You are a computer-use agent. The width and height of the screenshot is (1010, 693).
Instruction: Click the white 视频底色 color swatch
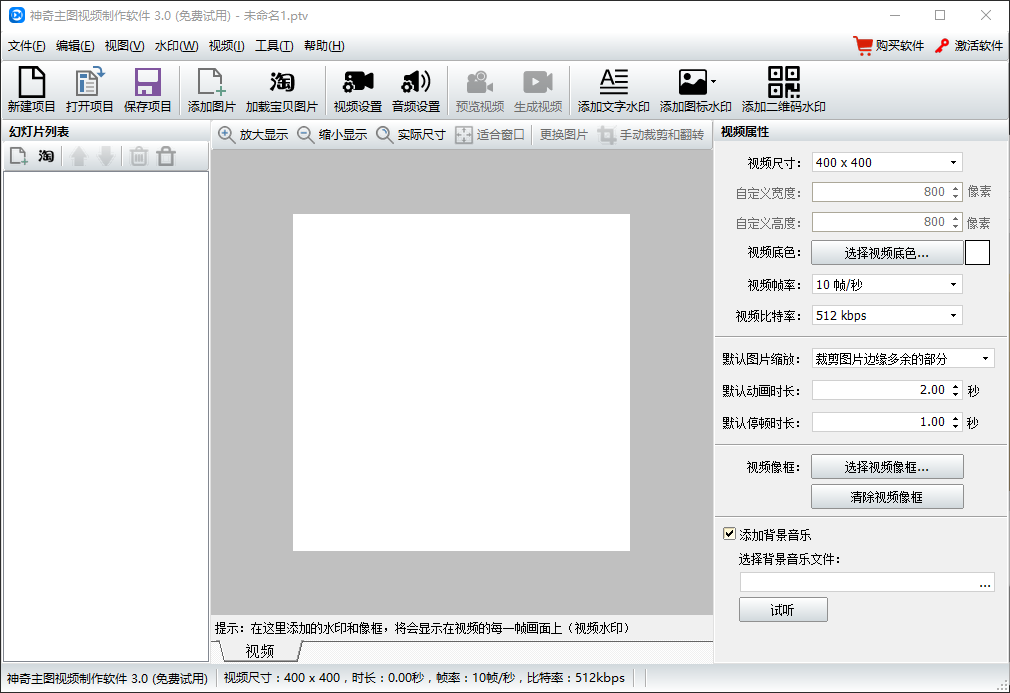point(977,252)
